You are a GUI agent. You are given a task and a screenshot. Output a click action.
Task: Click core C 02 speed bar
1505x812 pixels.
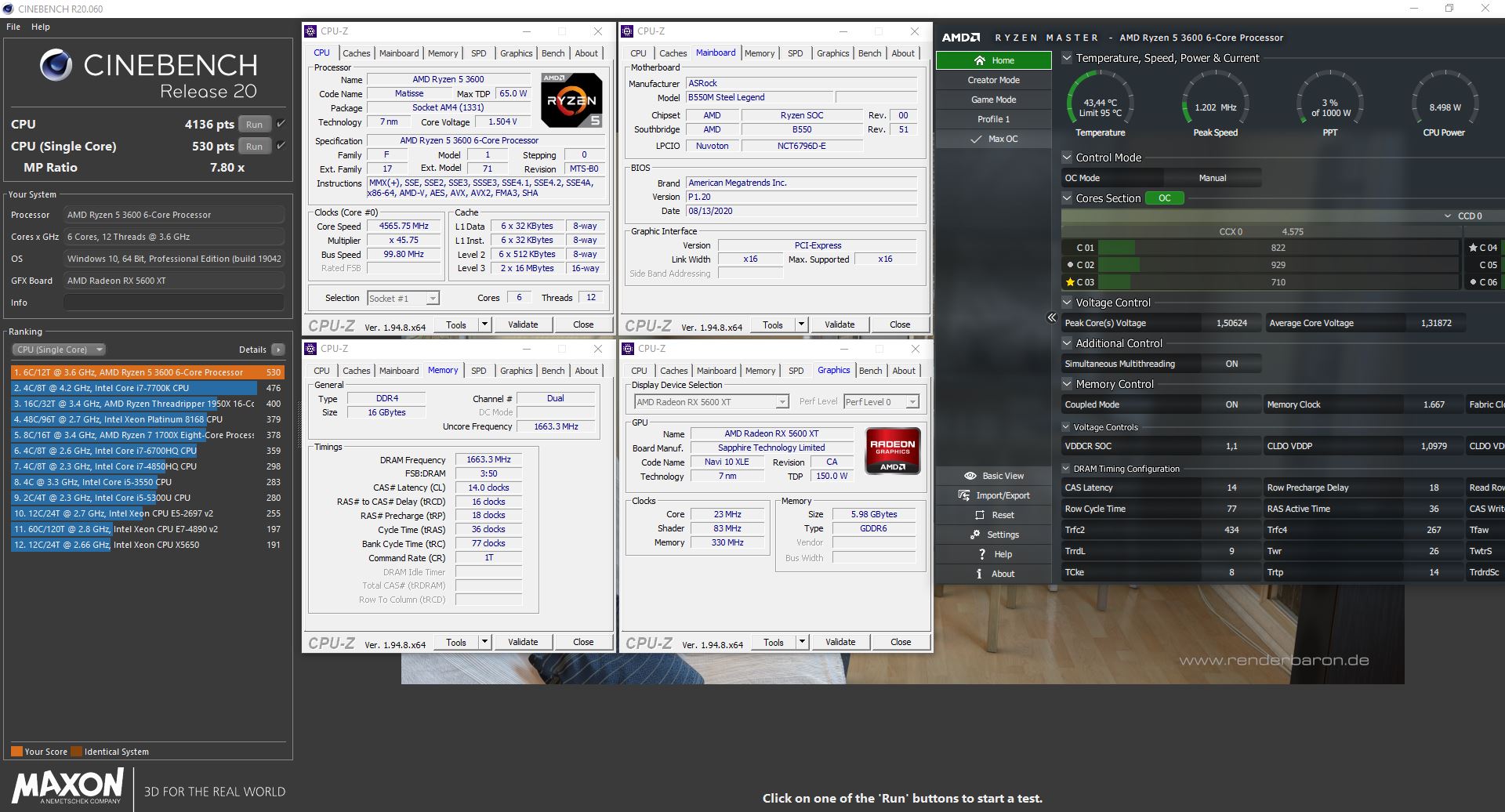(x=1278, y=265)
